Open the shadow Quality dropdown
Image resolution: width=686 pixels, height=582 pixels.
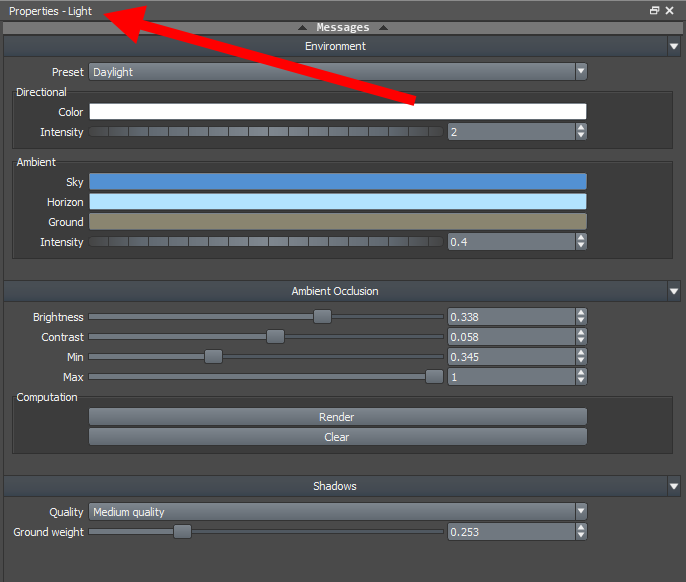338,512
